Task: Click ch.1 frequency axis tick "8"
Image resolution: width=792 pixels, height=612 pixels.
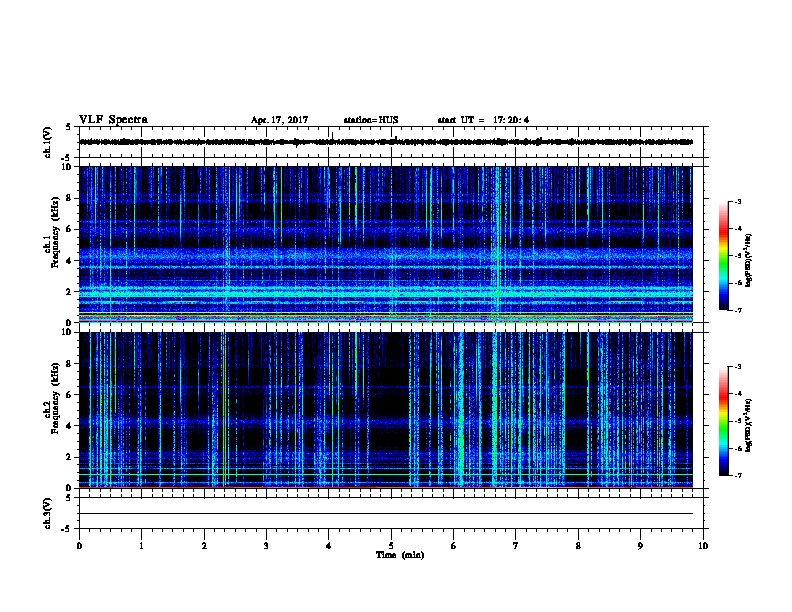Action: point(69,198)
